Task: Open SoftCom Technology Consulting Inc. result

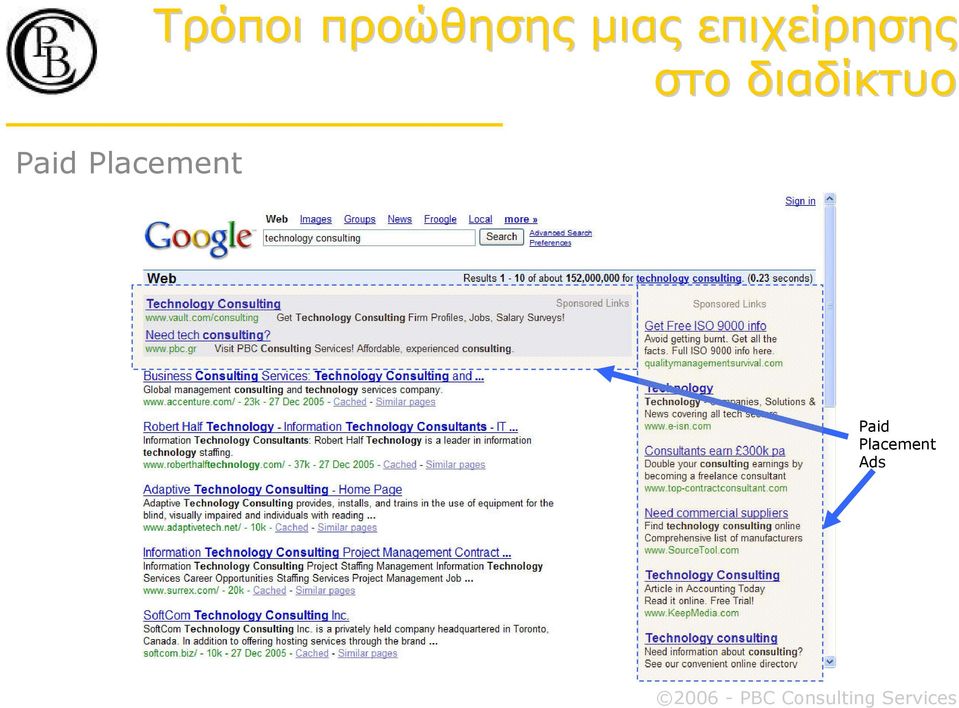Action: coord(246,616)
